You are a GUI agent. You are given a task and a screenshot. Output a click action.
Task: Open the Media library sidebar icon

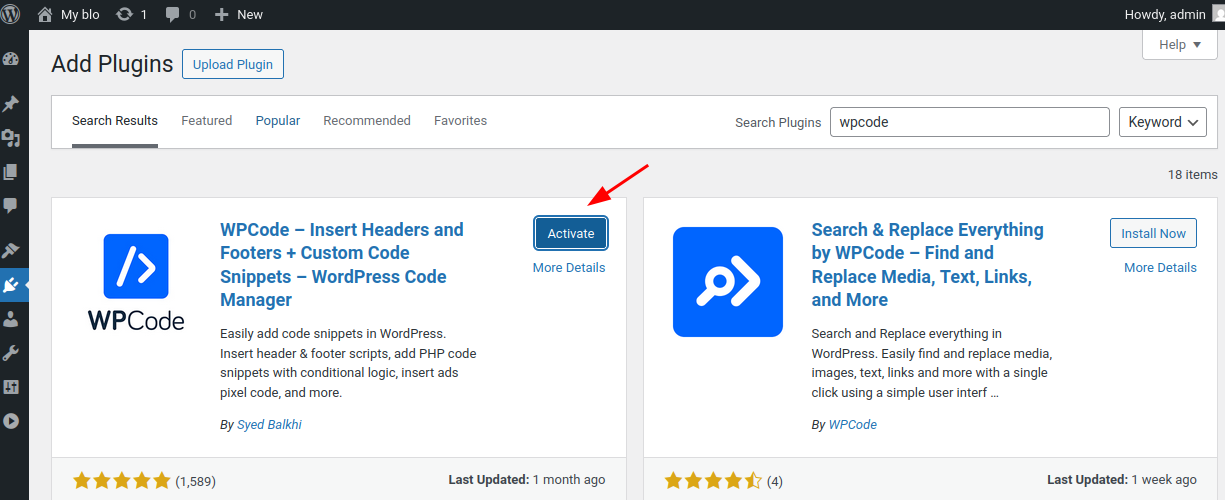[11, 138]
